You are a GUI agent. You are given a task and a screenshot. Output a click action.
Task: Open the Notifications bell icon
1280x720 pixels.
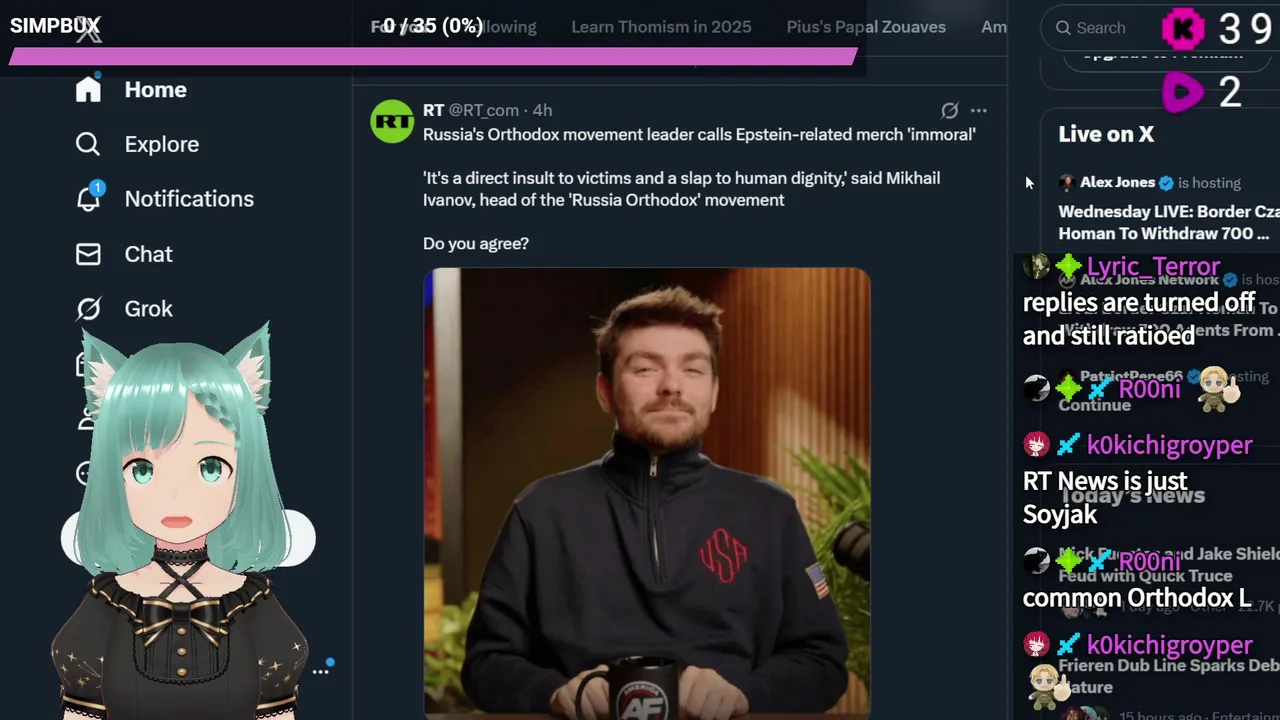tap(88, 198)
